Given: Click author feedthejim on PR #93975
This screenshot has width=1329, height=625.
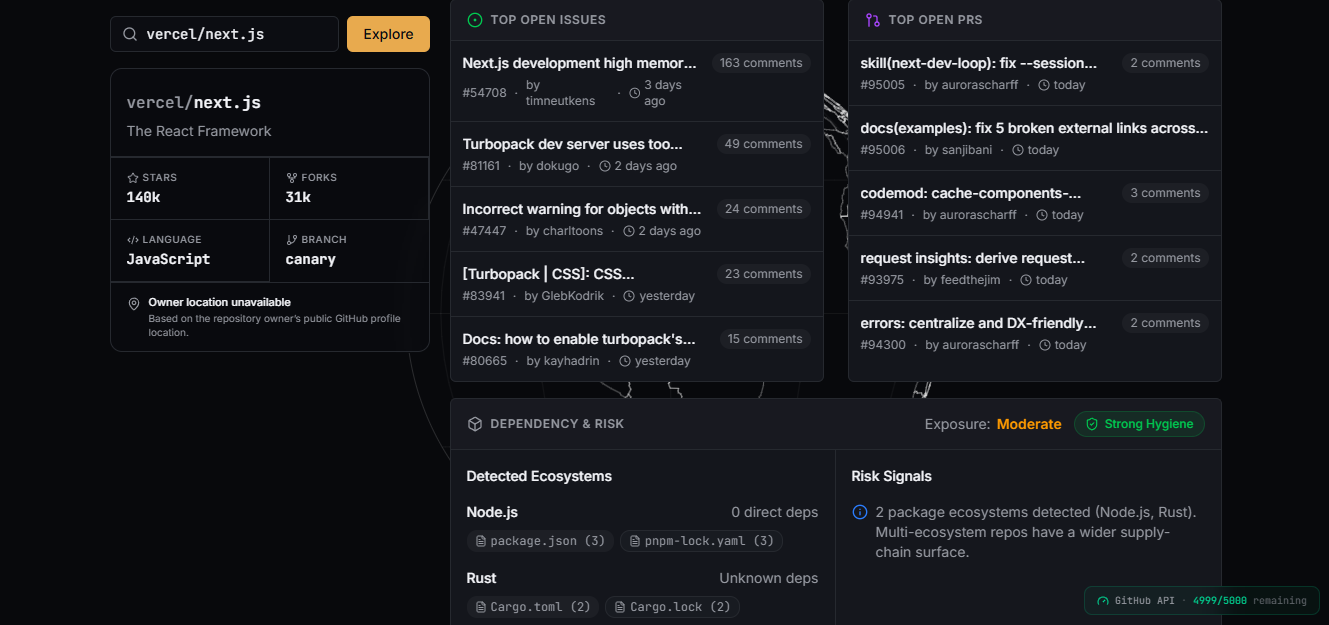Looking at the screenshot, I should [971, 280].
